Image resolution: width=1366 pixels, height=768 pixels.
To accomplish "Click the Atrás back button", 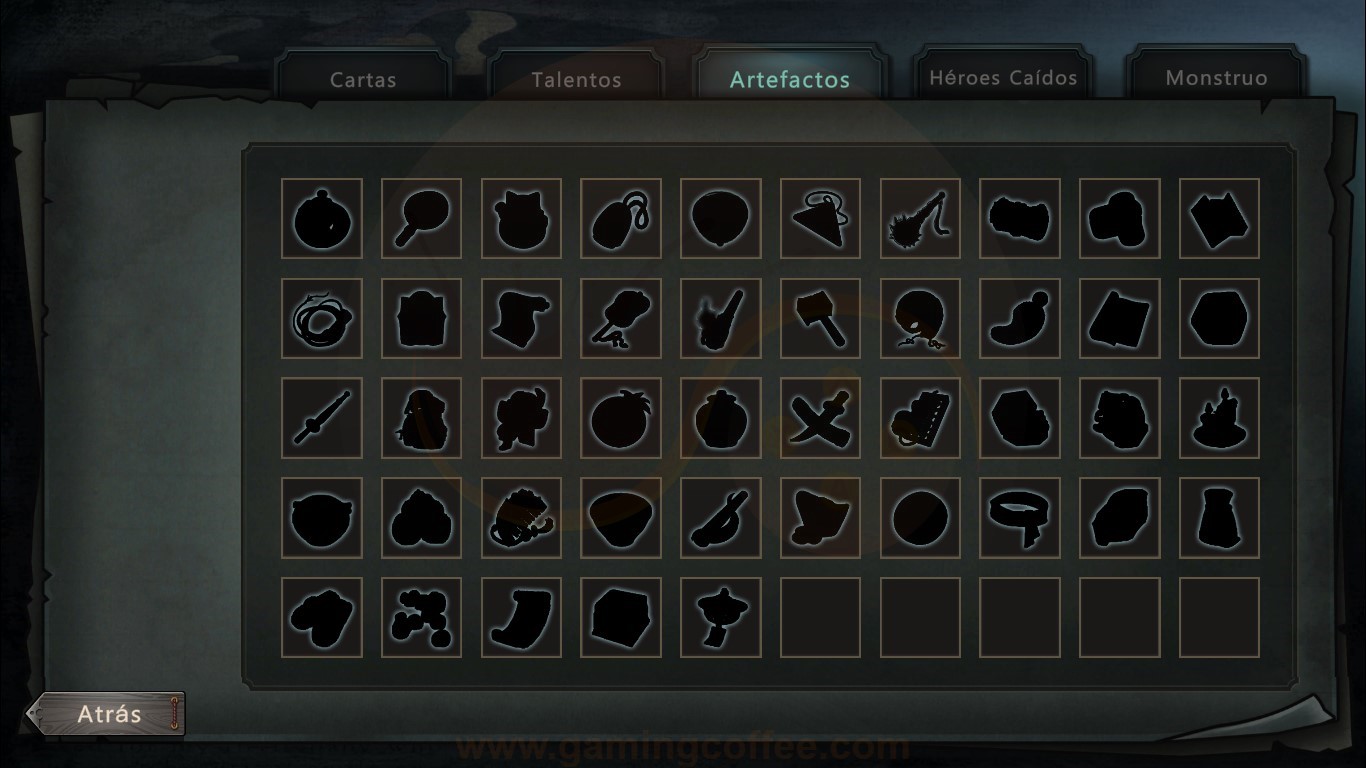I will [x=107, y=714].
